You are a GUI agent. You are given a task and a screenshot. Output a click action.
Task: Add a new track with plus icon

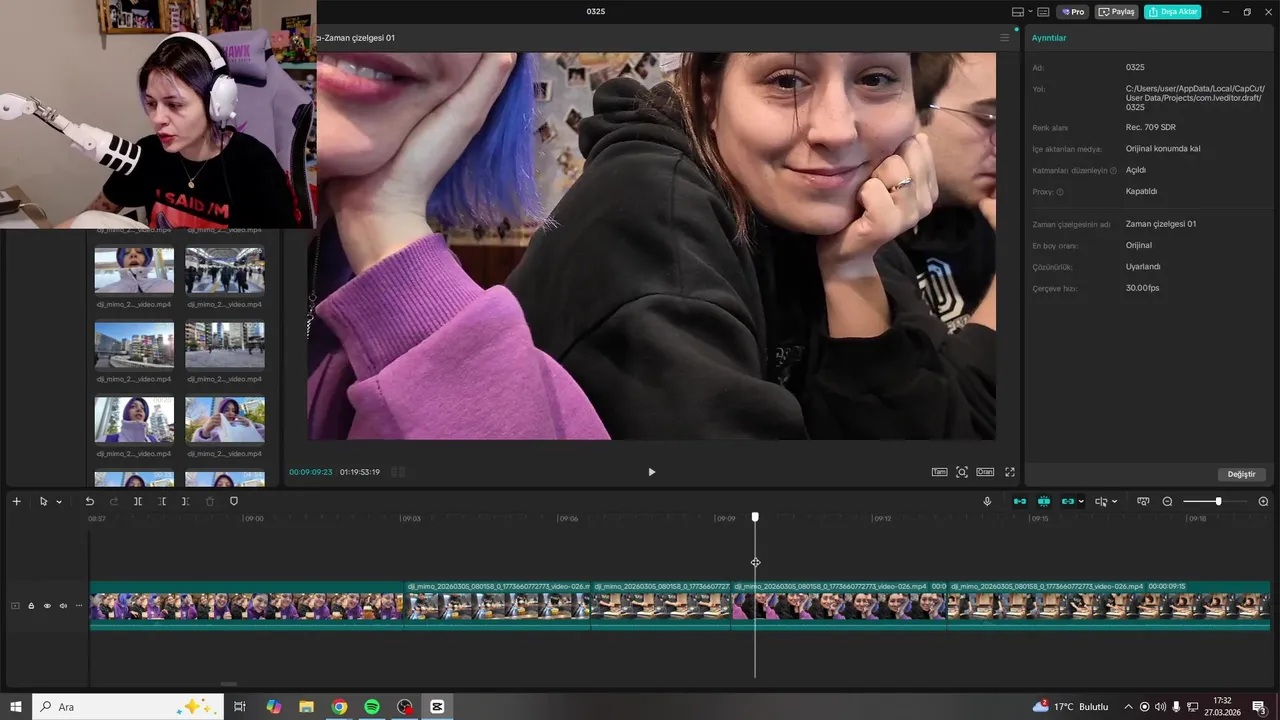(x=16, y=501)
